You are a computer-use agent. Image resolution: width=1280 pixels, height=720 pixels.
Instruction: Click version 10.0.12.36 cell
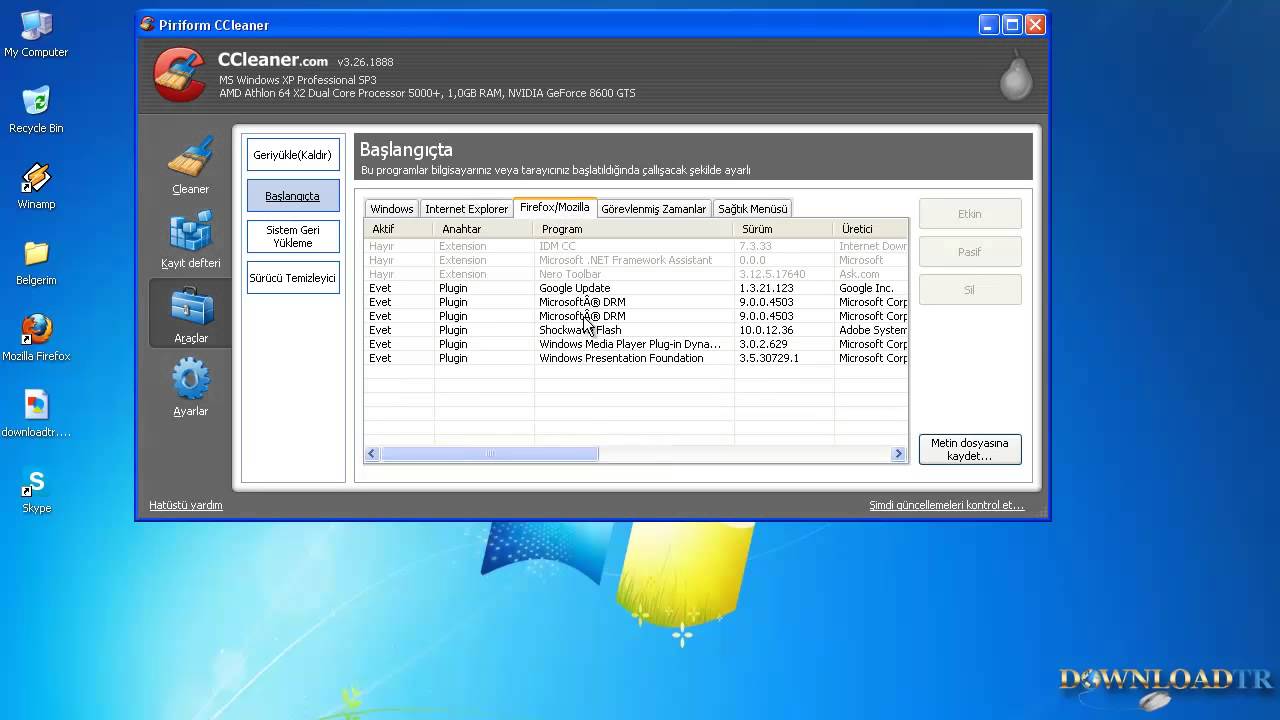click(x=766, y=330)
